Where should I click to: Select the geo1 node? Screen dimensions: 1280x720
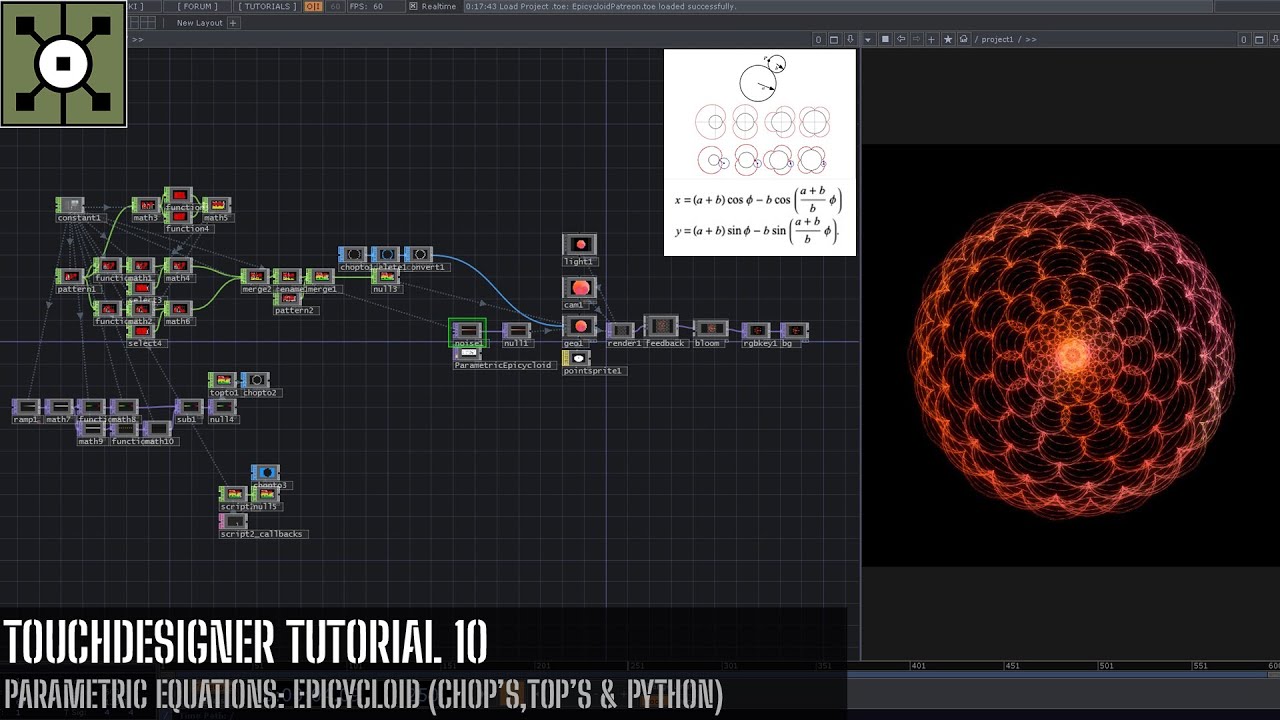tap(580, 327)
